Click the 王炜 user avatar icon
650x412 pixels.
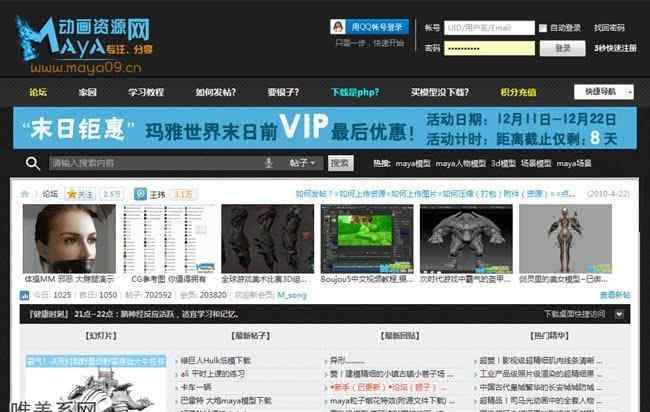(141, 194)
